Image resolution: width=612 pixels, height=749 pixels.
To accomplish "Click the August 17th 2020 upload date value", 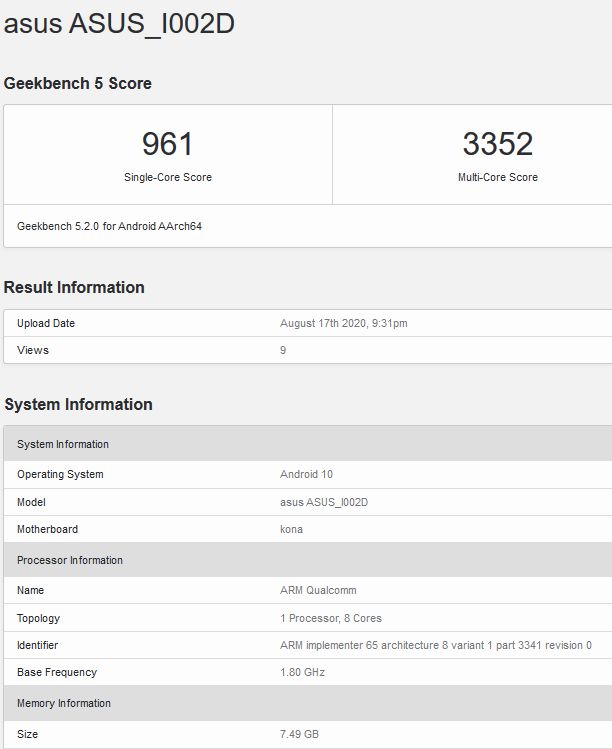I will coord(344,323).
